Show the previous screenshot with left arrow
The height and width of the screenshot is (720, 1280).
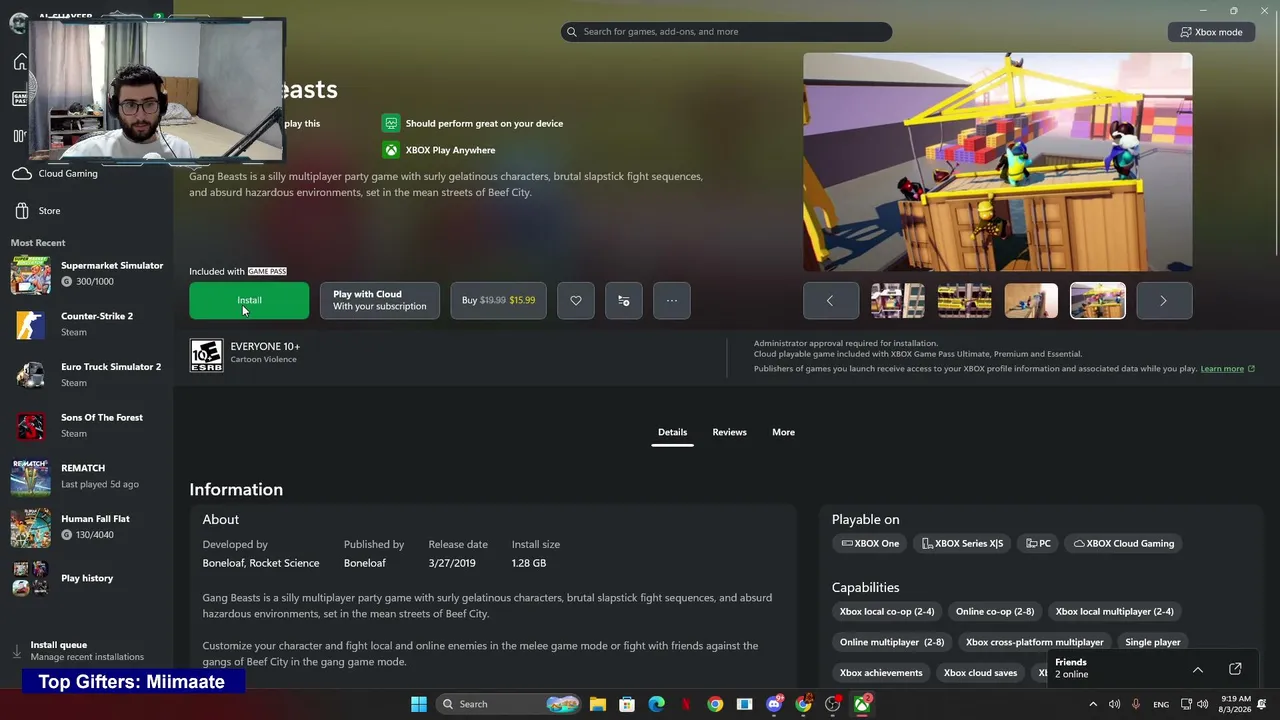pyautogui.click(x=830, y=301)
